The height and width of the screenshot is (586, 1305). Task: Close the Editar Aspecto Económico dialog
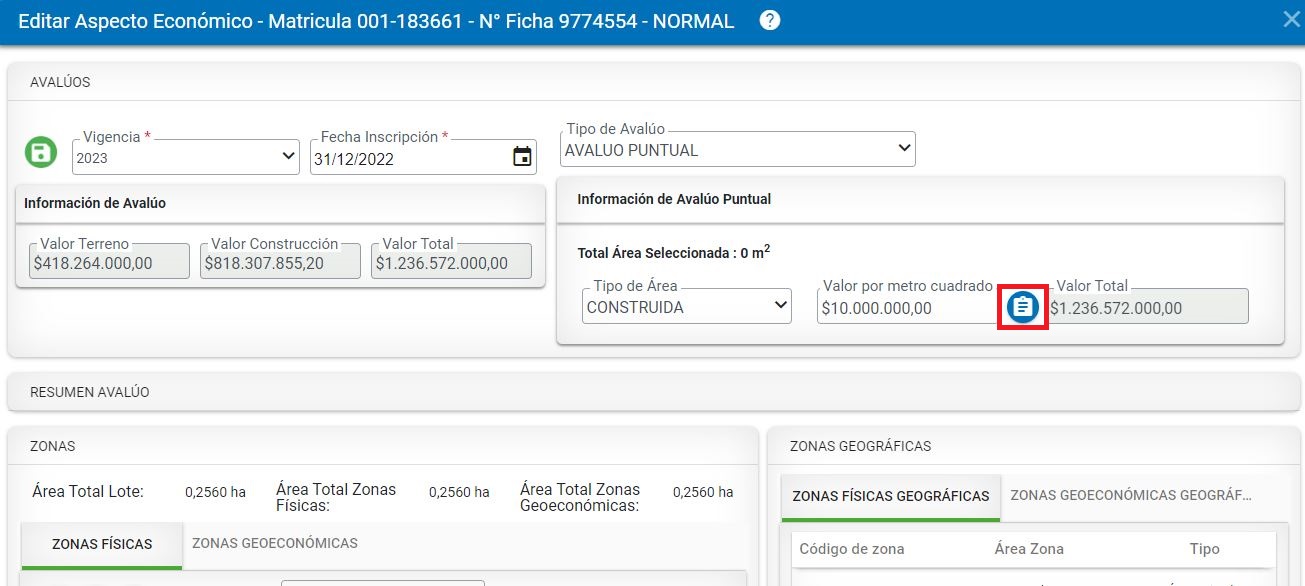click(1291, 20)
